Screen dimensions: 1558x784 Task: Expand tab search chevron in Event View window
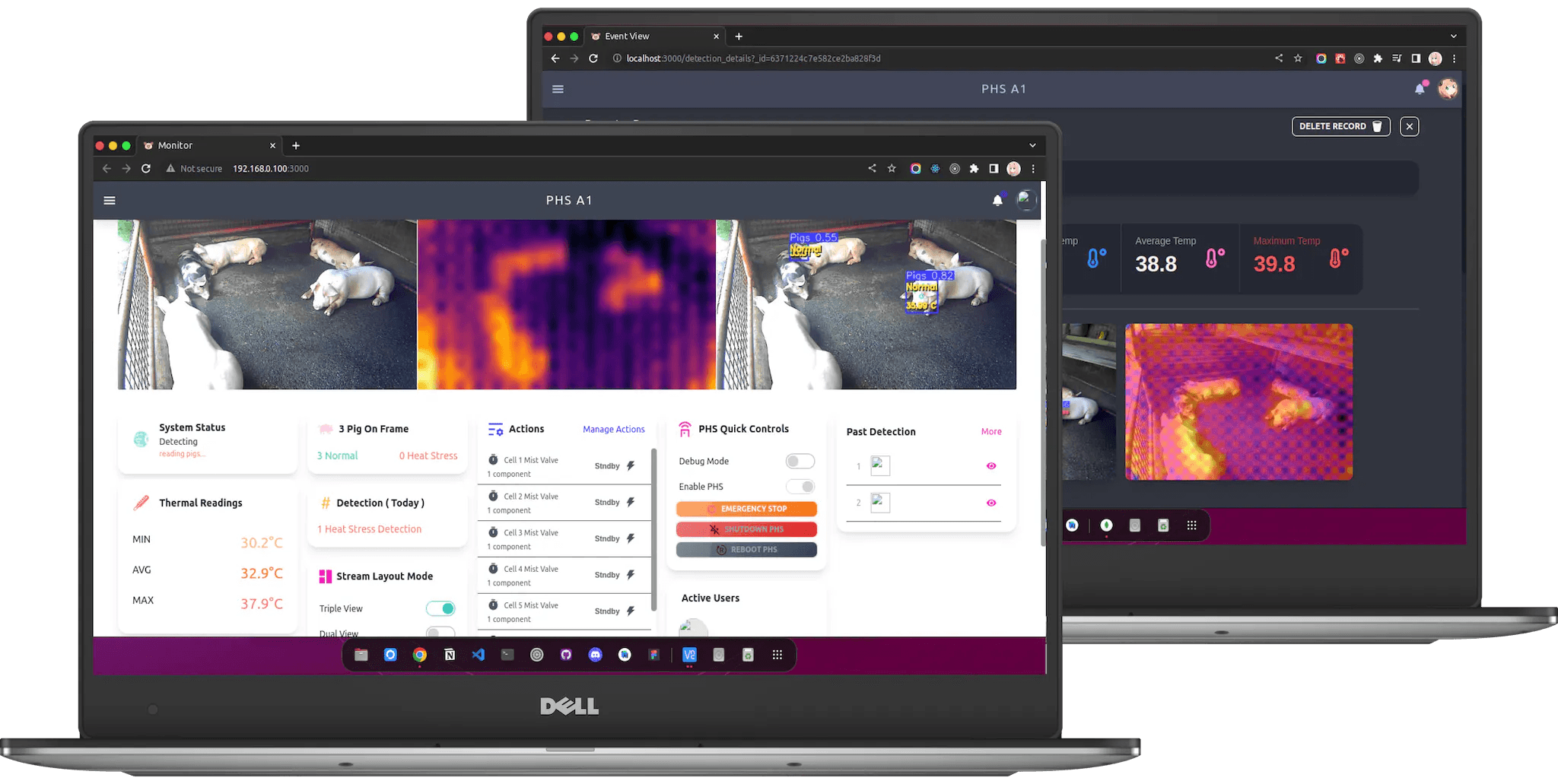click(1453, 36)
